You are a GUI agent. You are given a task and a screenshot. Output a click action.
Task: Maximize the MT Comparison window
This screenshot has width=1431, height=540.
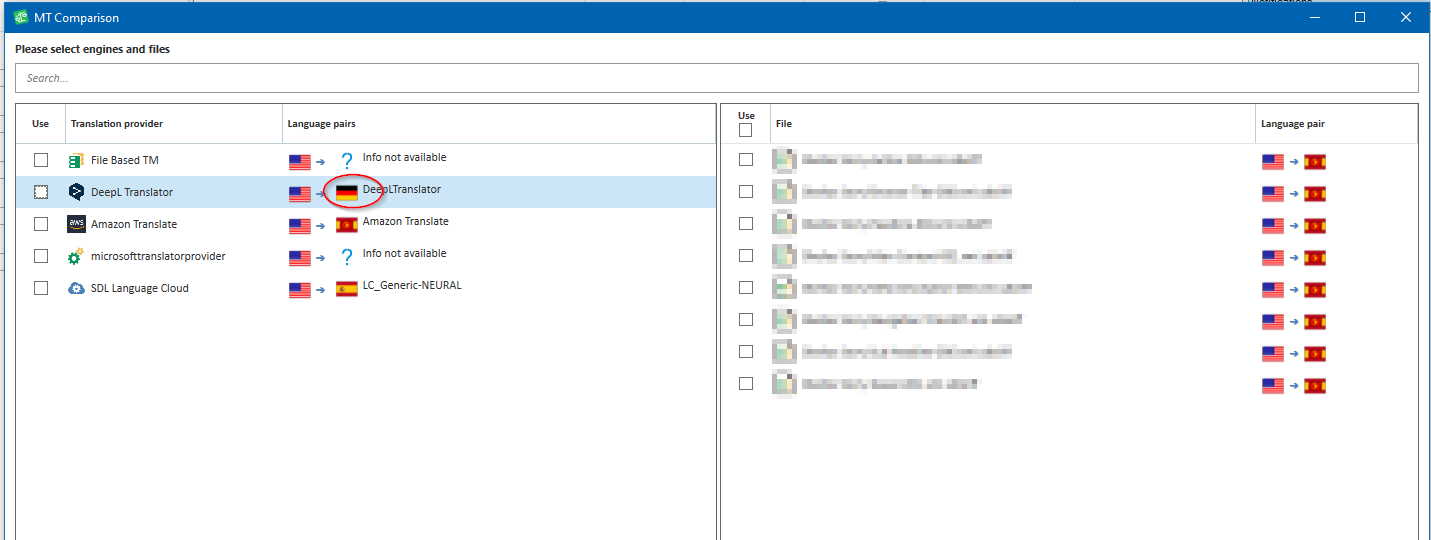1360,17
